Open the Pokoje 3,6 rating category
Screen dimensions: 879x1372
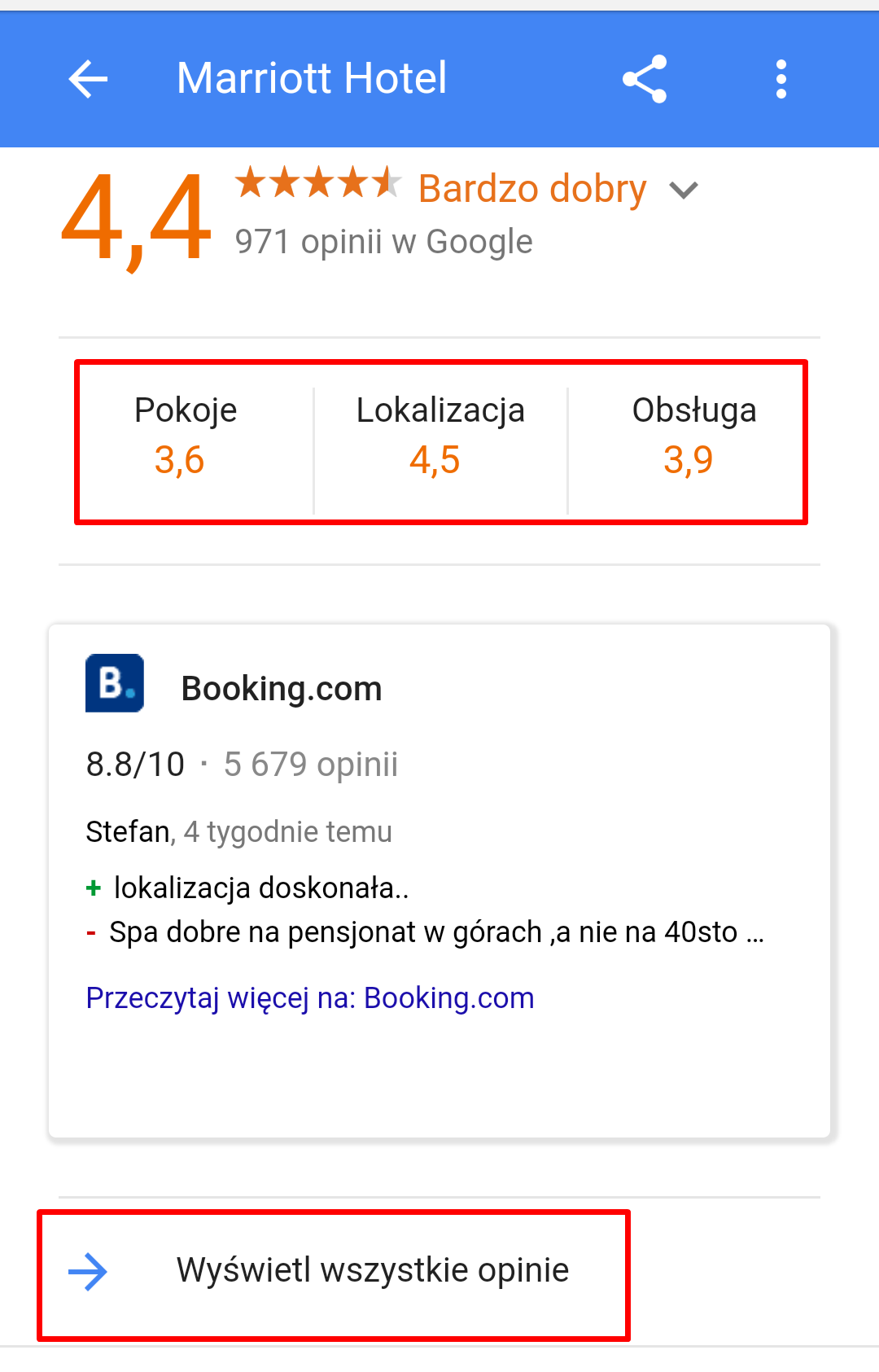click(x=186, y=436)
